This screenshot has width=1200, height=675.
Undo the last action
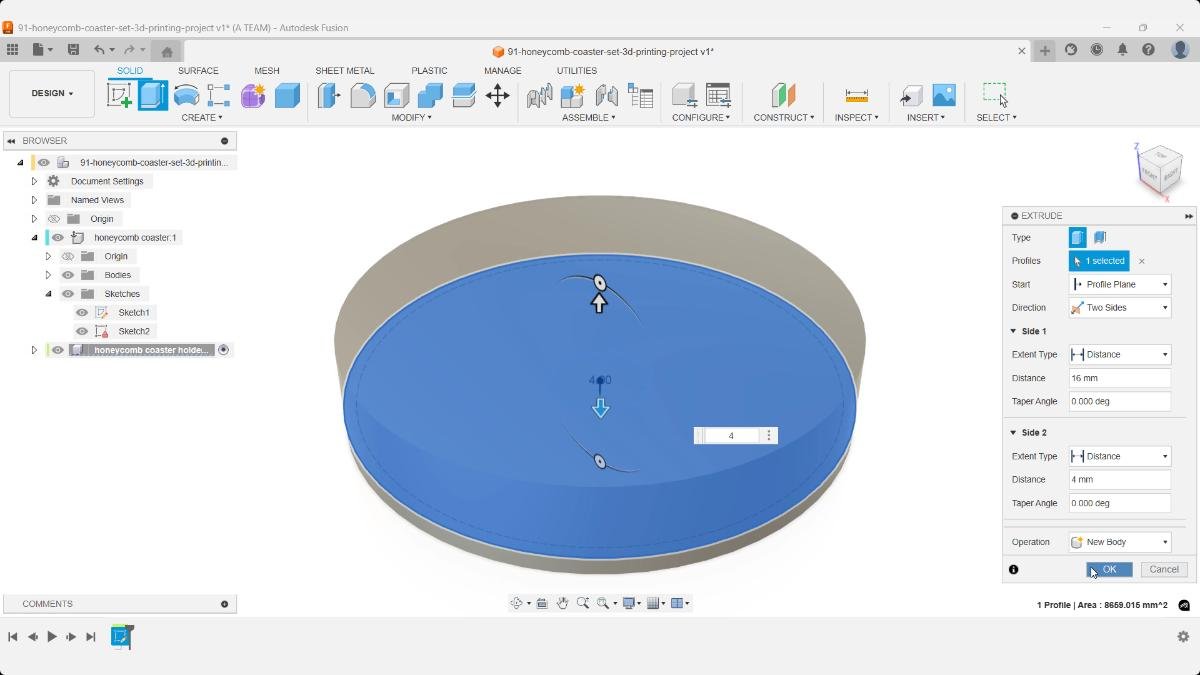99,50
